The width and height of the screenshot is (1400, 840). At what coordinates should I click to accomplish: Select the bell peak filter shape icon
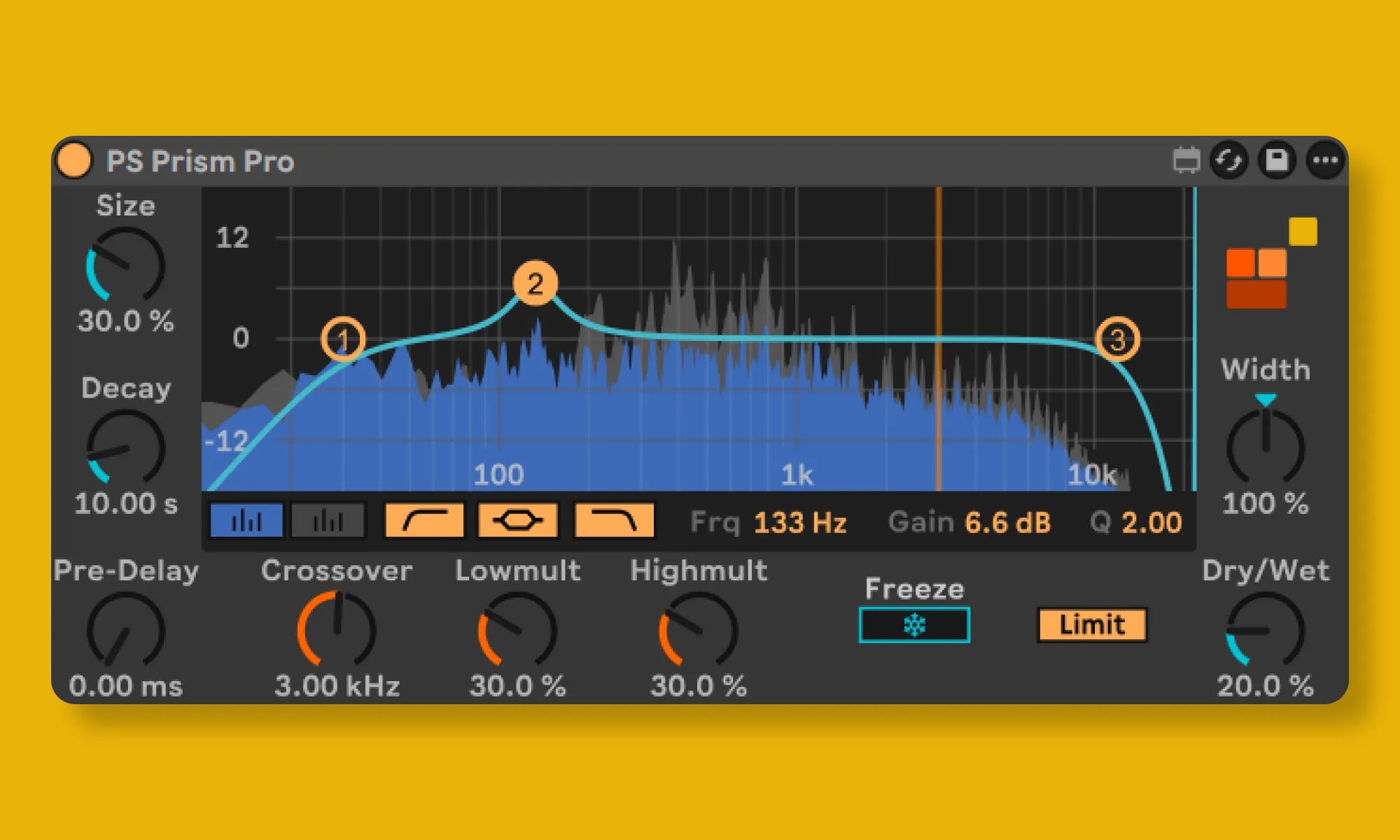518,521
